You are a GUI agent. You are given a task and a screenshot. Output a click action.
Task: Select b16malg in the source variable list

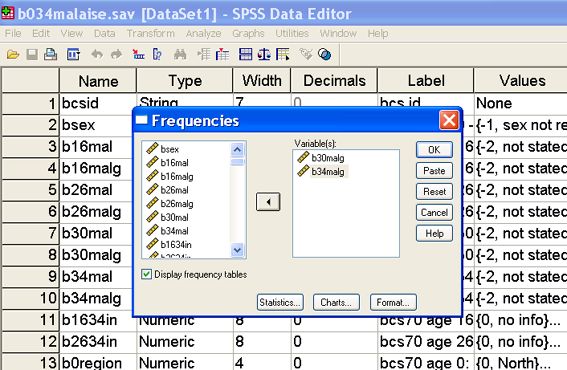click(177, 176)
